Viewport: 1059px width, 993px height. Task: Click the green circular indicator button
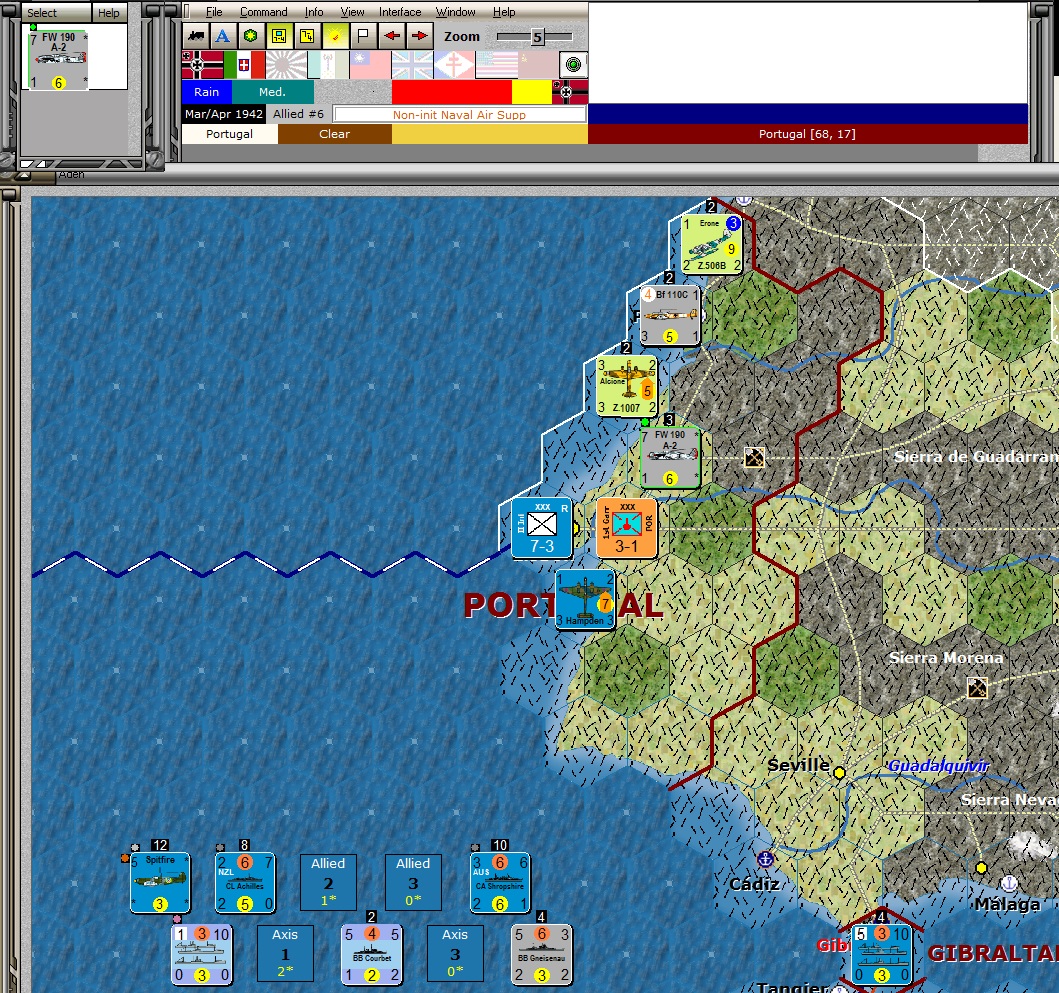573,65
